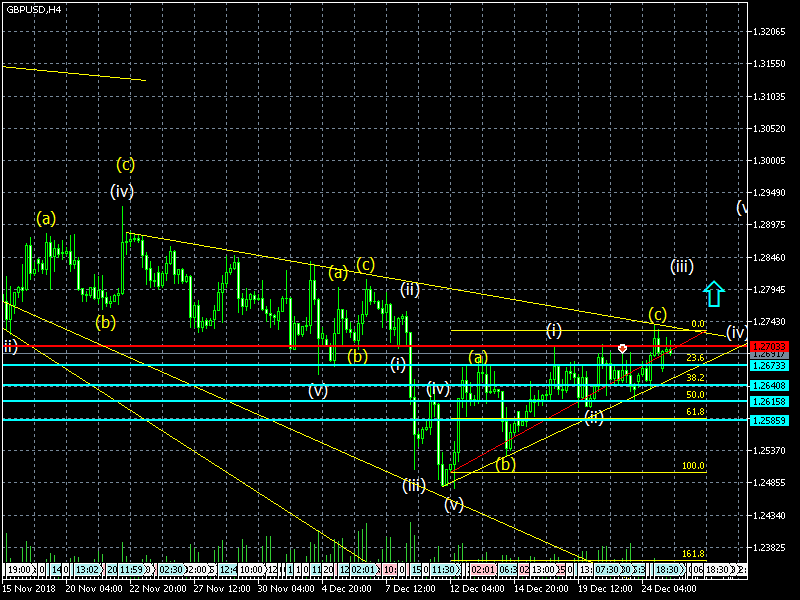Click the pink 02:01 event marker
The height and width of the screenshot is (600, 800).
pos(484,569)
